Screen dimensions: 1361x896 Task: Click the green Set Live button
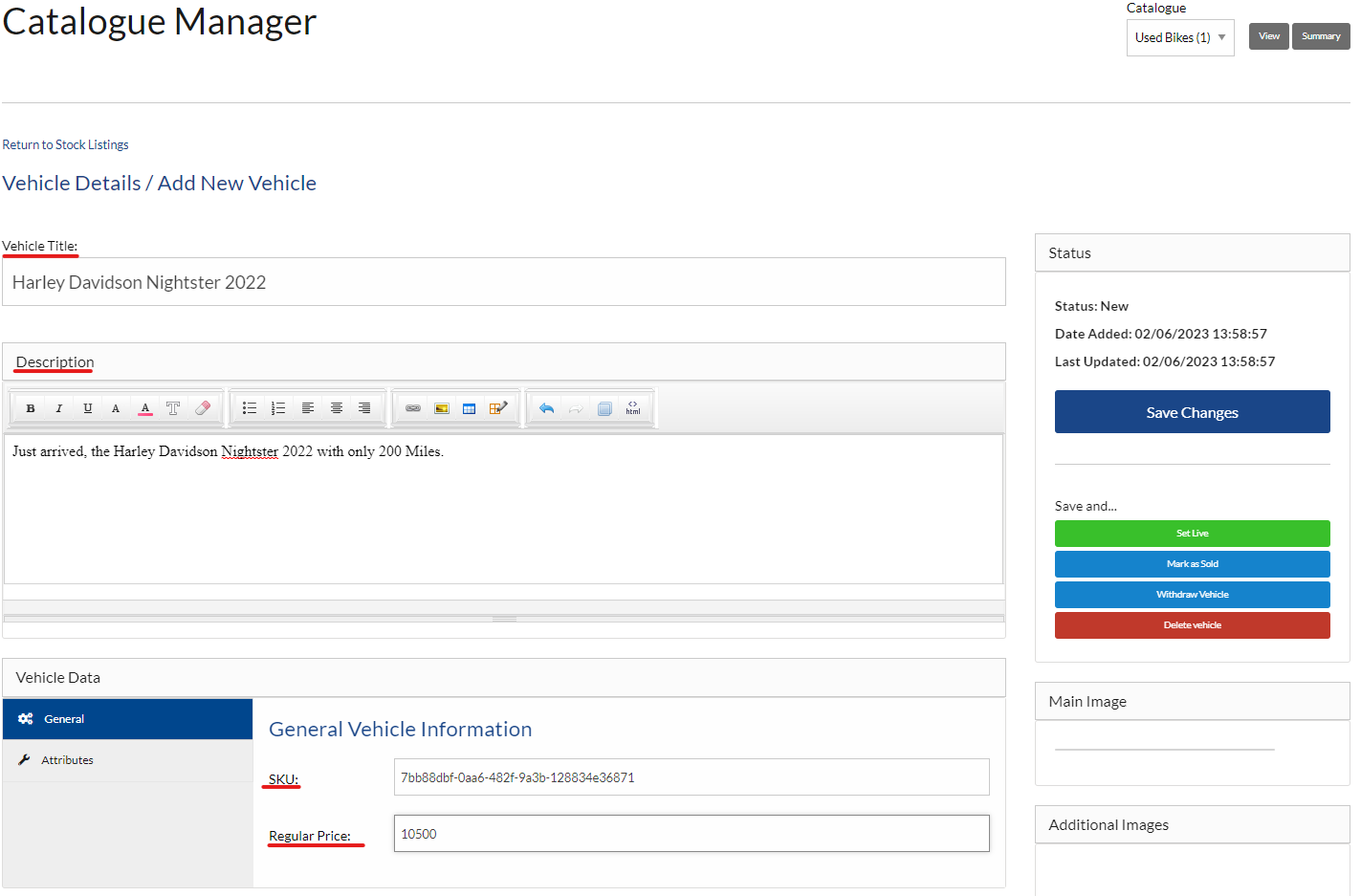1192,534
